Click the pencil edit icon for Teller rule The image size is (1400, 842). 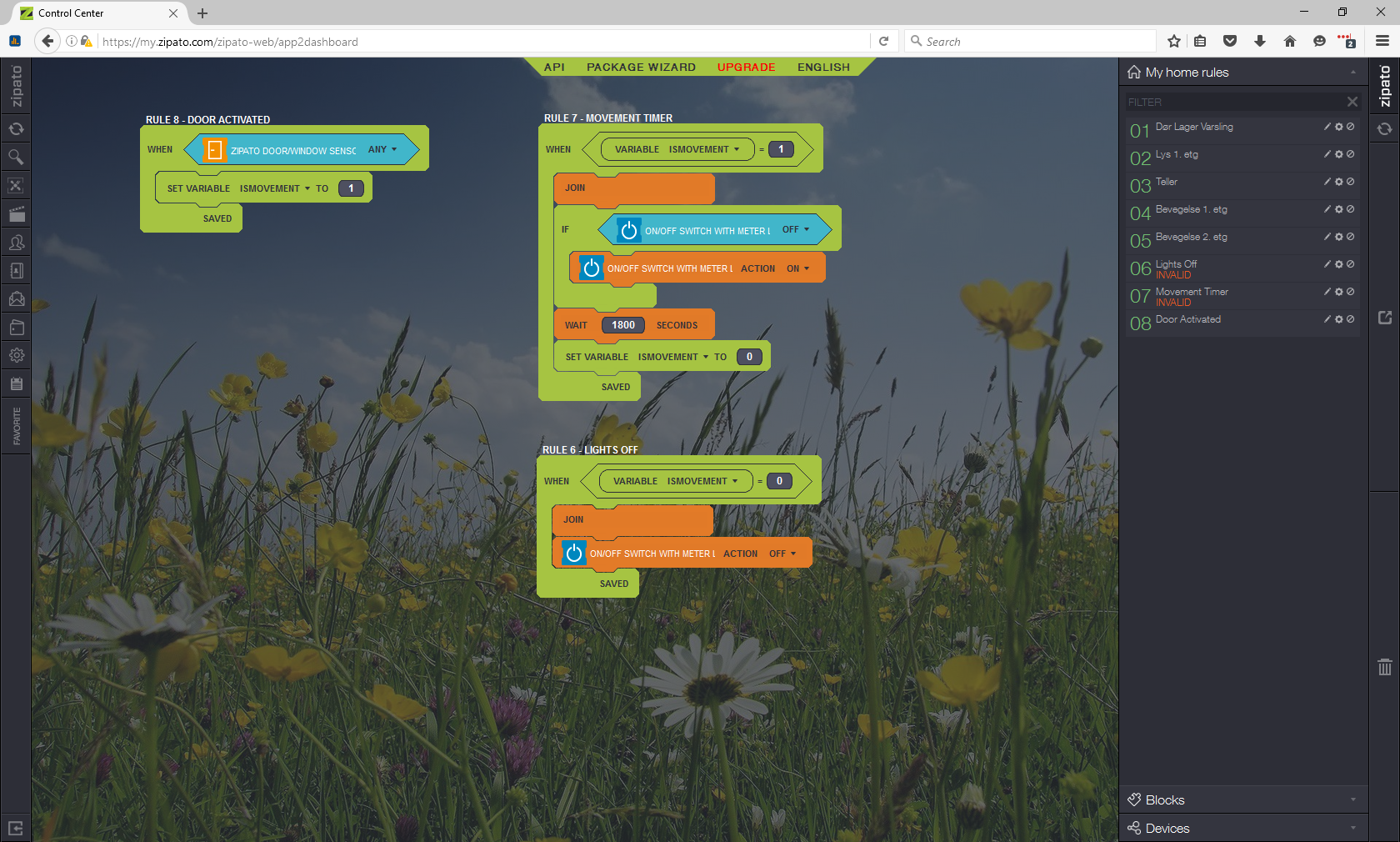[x=1327, y=182]
